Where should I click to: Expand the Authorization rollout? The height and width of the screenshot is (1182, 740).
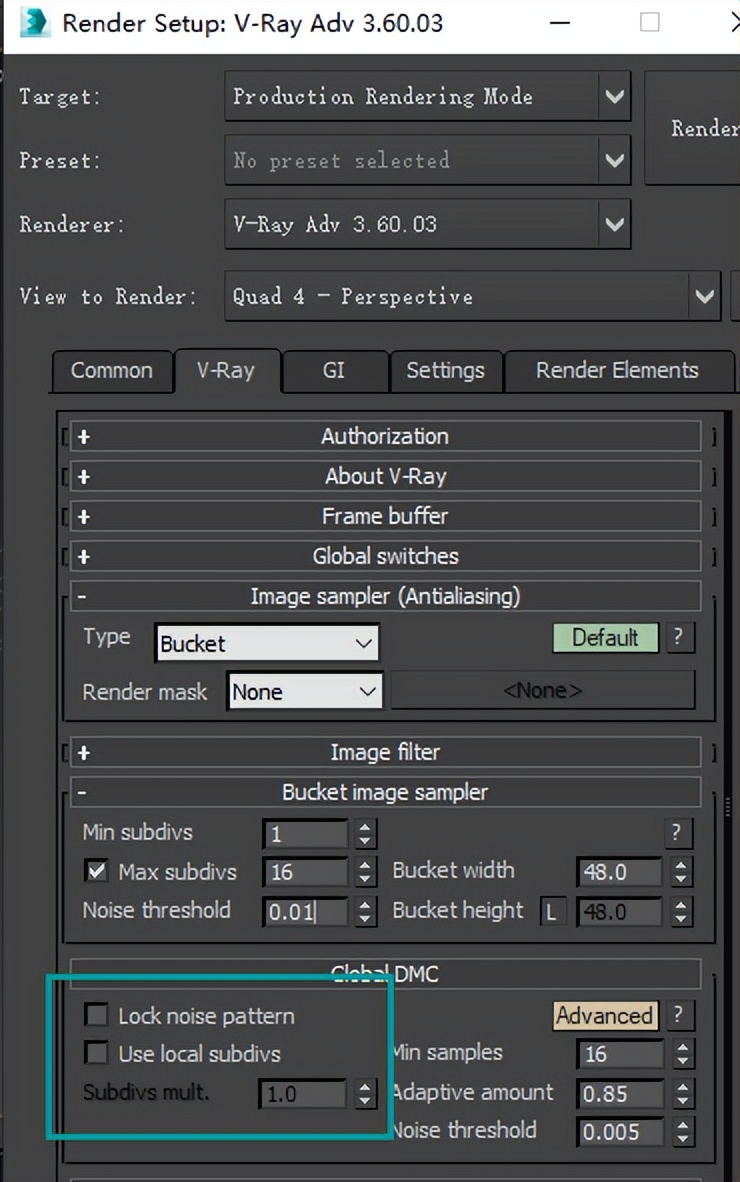tap(385, 436)
